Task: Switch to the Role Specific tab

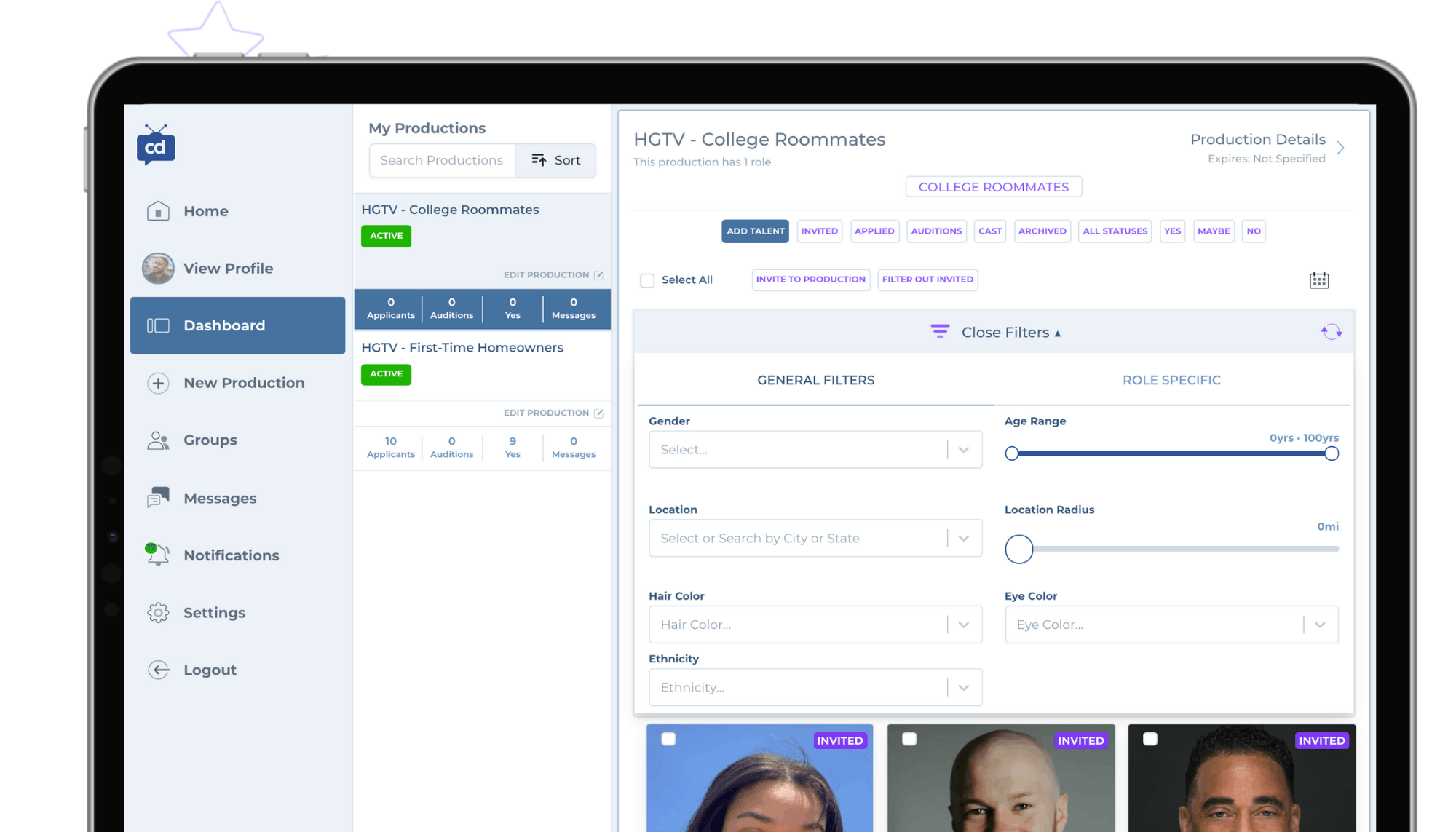Action: coord(1171,380)
